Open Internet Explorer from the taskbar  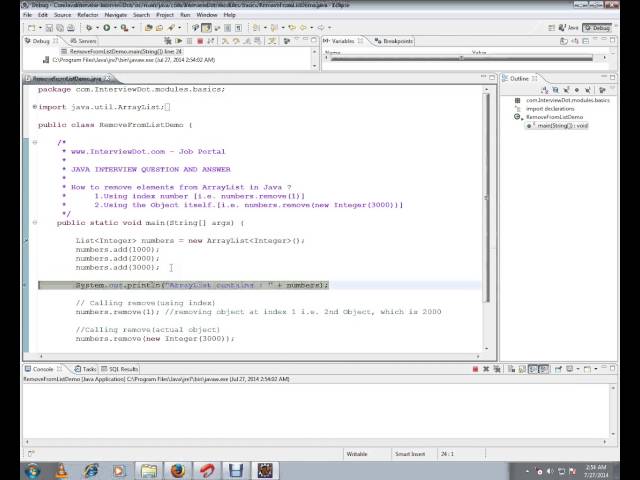91,471
